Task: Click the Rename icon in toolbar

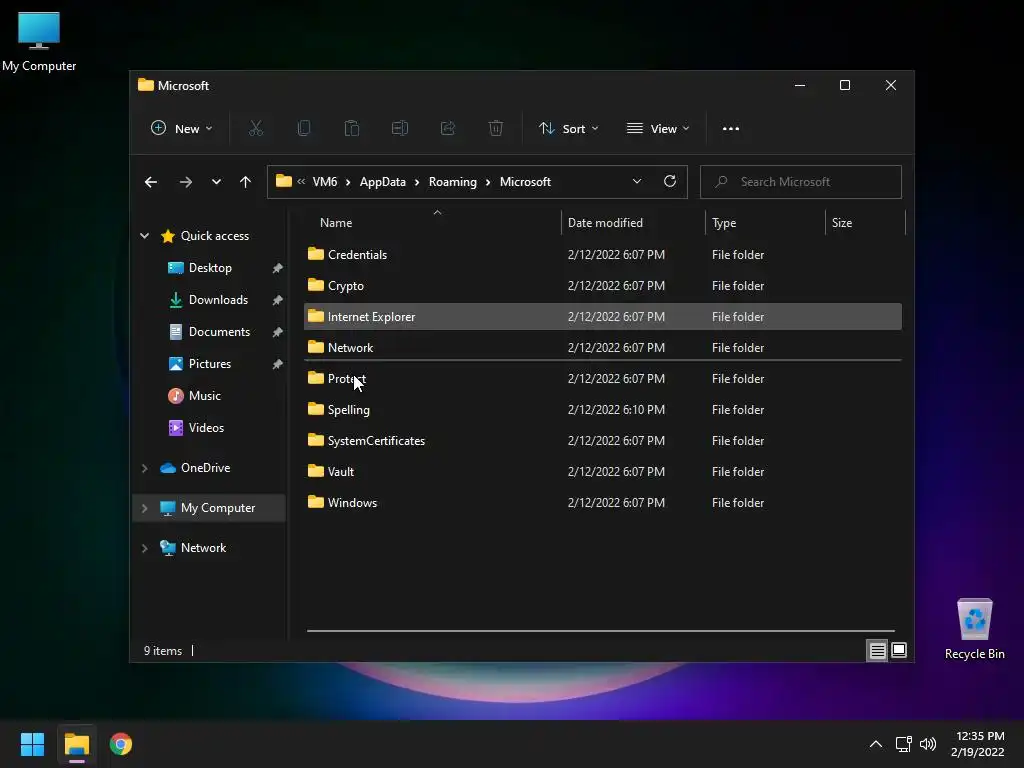Action: click(400, 129)
